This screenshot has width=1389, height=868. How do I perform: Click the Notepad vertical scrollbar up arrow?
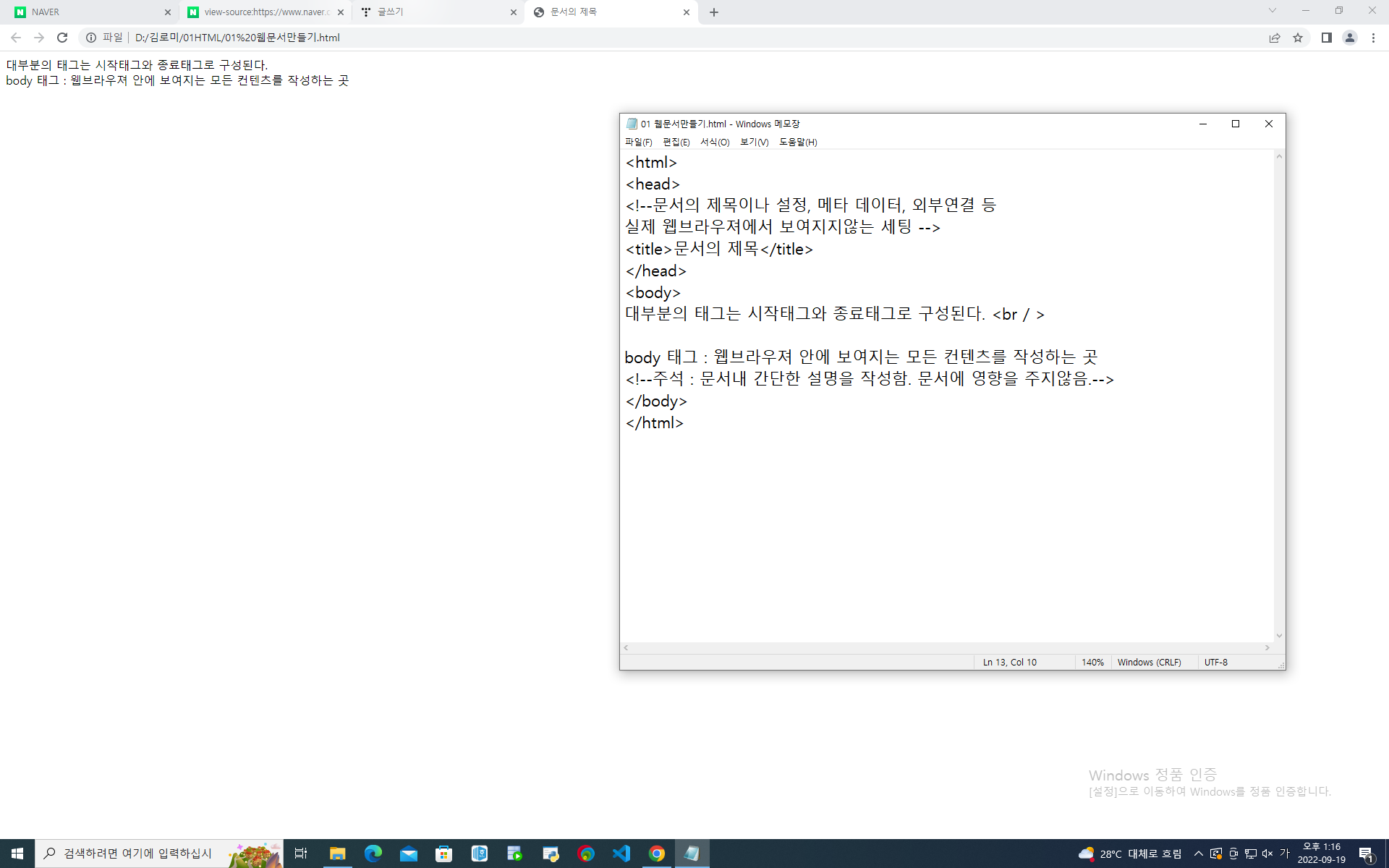pyautogui.click(x=1279, y=156)
